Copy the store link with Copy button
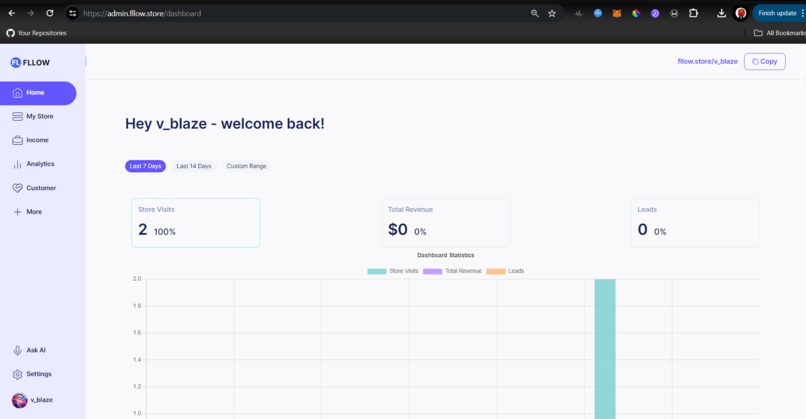The image size is (806, 419). click(x=764, y=62)
